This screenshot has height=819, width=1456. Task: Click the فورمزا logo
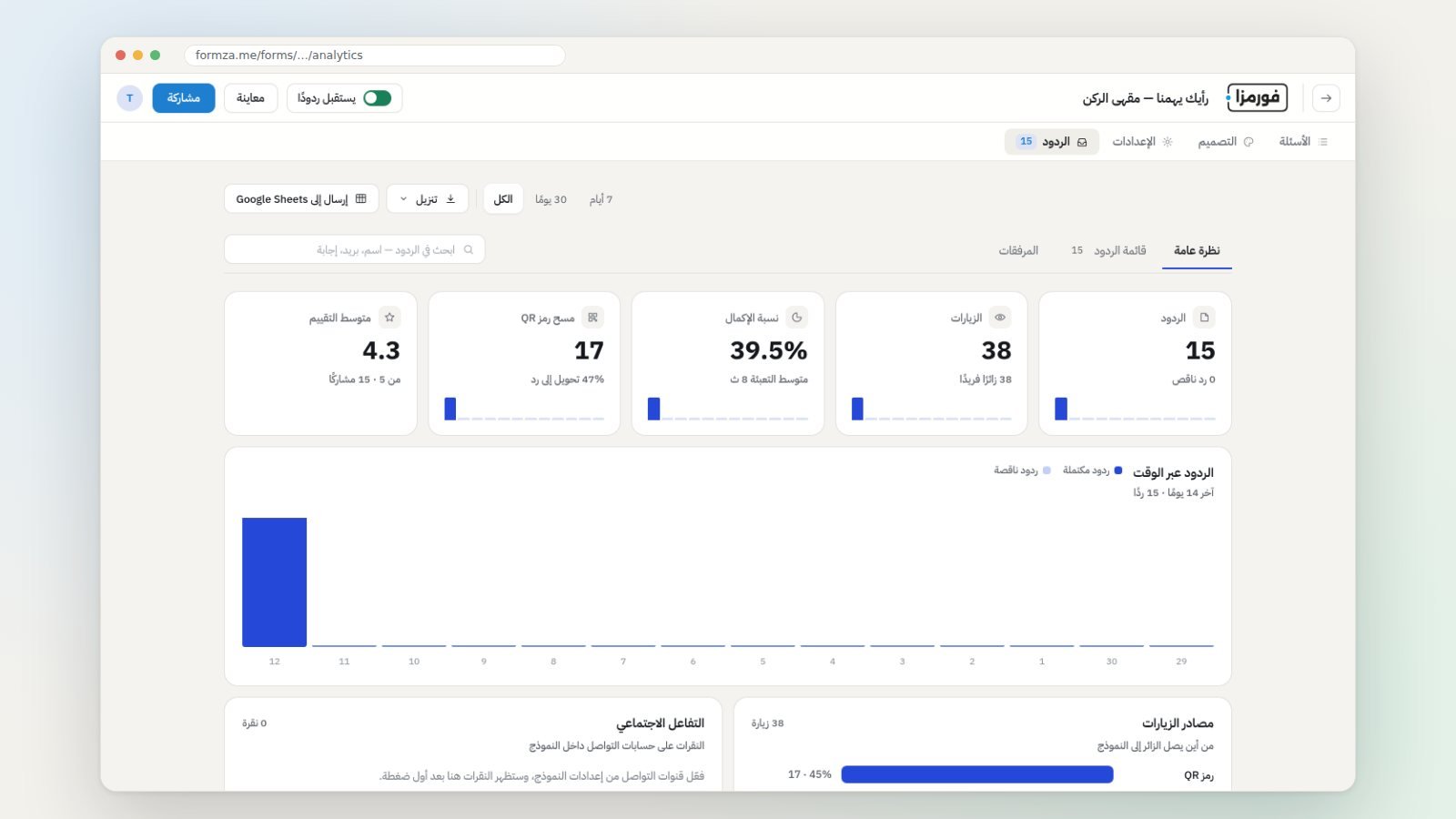click(x=1257, y=97)
